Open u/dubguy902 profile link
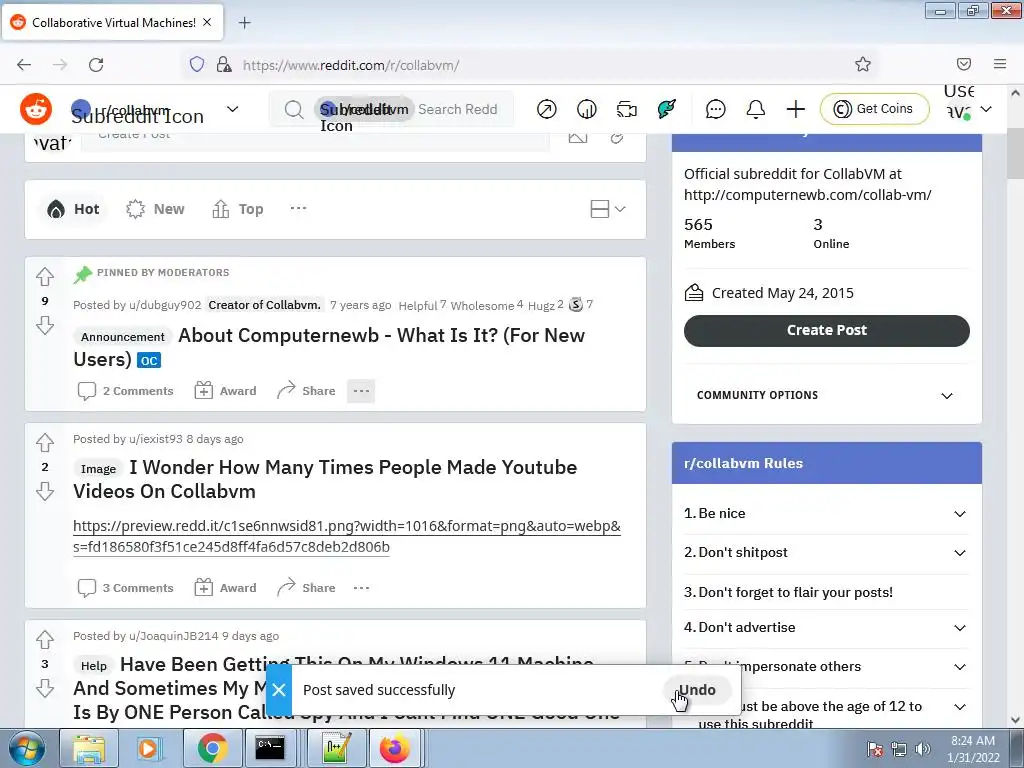Screen dimensions: 1024x768 click(x=165, y=305)
